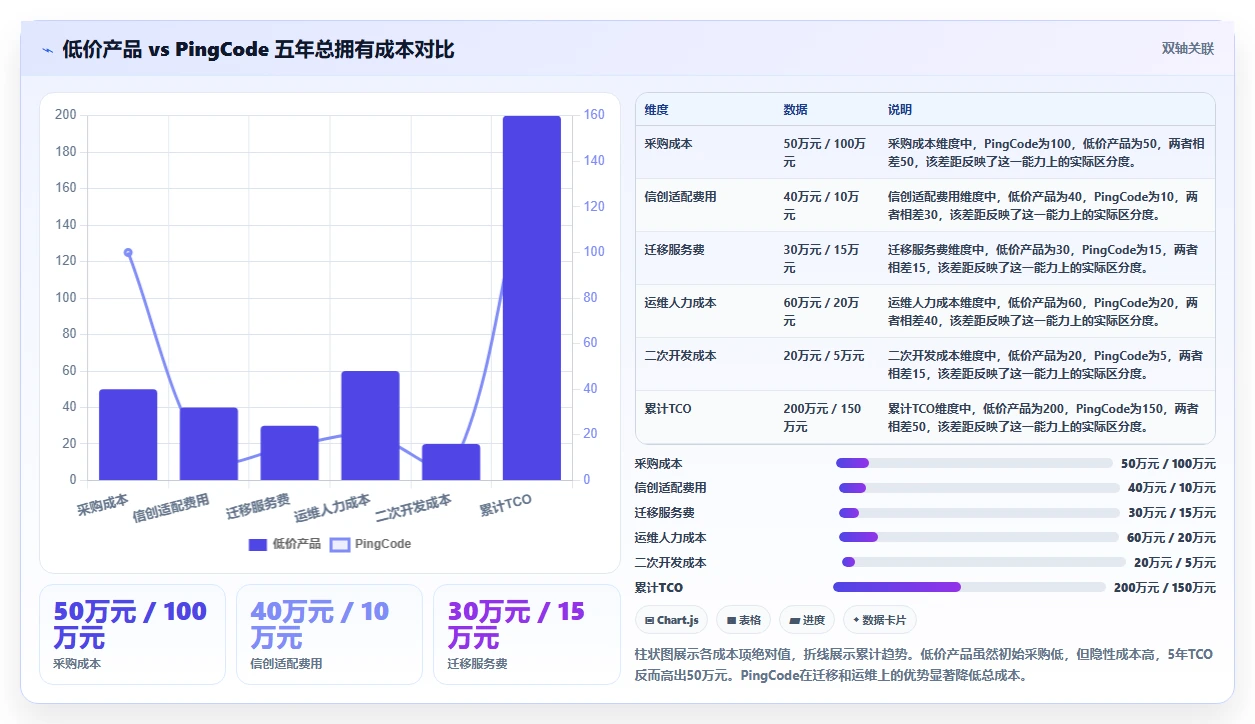
Task: Click the 数据 column header
Action: pyautogui.click(x=795, y=109)
